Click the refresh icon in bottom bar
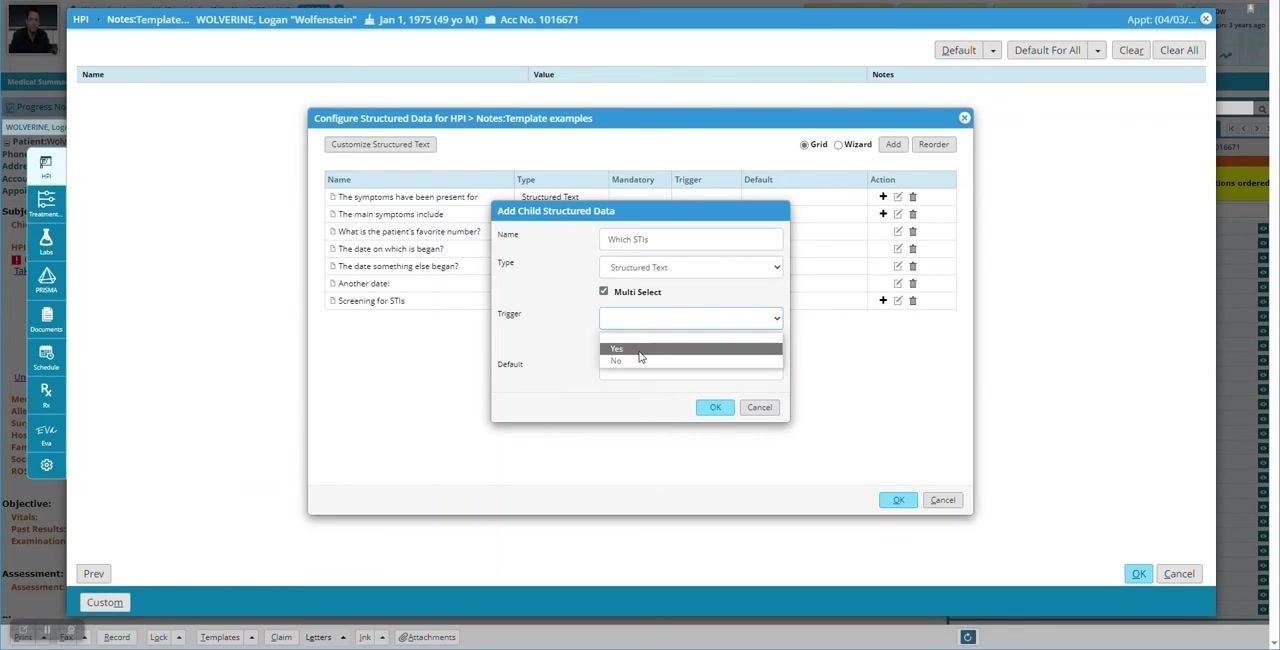1280x650 pixels. pyautogui.click(x=967, y=637)
